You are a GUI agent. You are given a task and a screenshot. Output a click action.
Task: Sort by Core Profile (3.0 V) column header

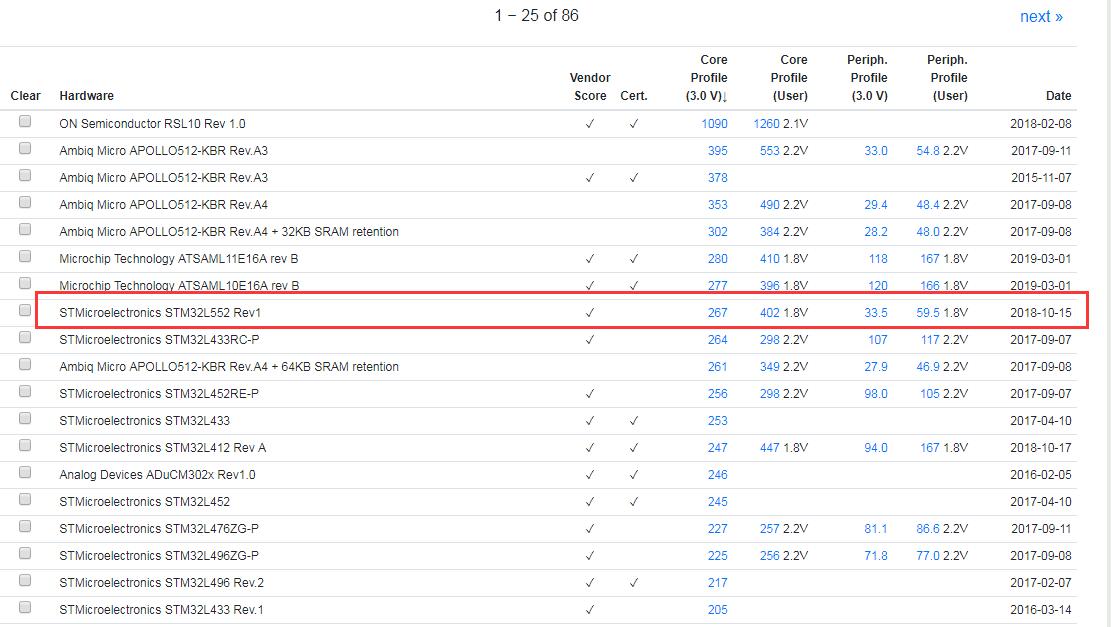[706, 78]
